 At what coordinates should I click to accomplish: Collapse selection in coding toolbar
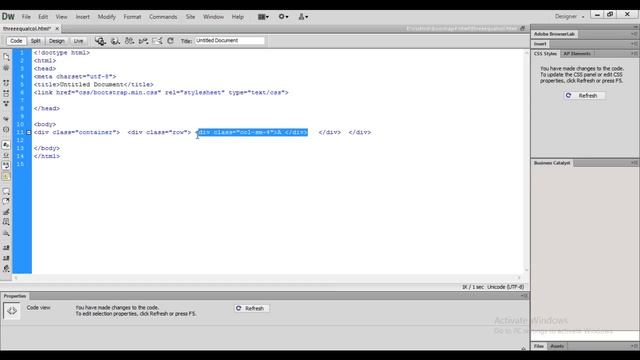point(6,93)
